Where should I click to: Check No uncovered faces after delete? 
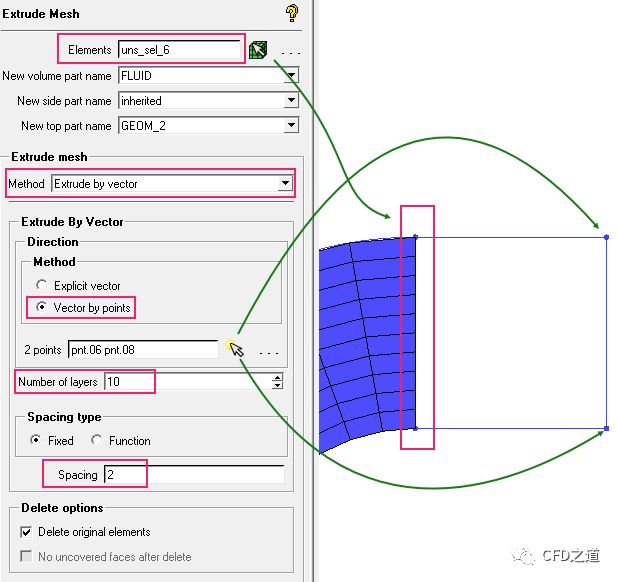[x=27, y=557]
